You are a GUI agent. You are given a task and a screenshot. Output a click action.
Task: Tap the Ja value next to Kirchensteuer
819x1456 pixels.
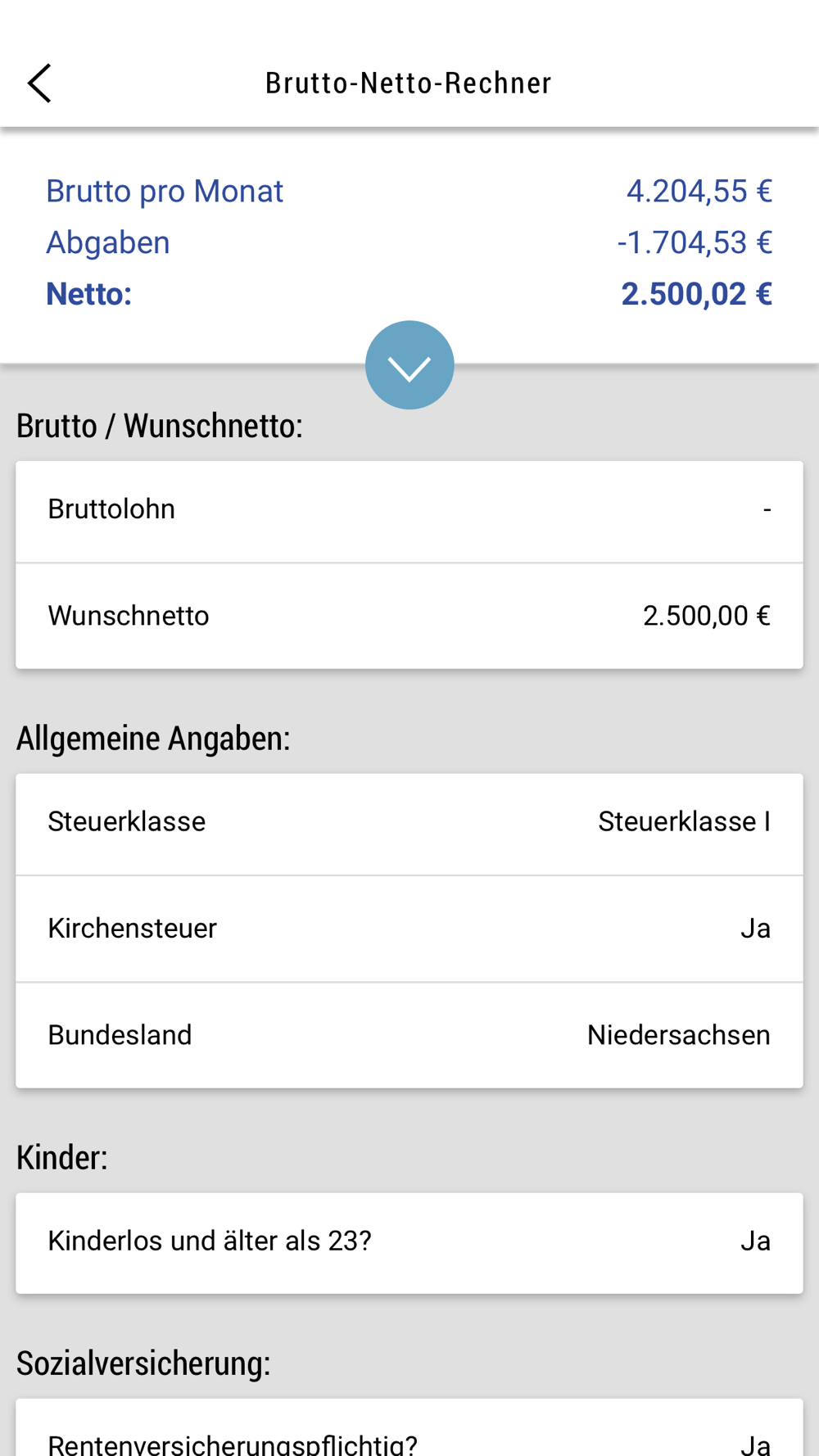point(756,929)
